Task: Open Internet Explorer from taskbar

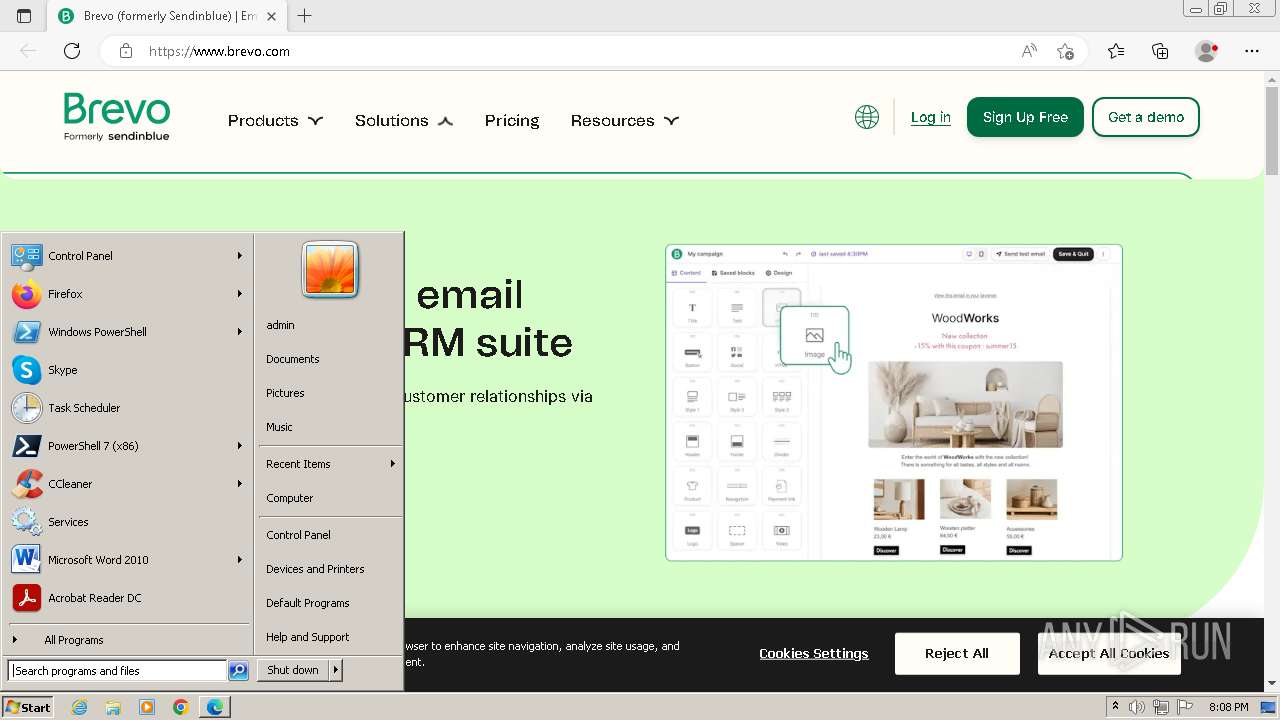Action: click(80, 707)
